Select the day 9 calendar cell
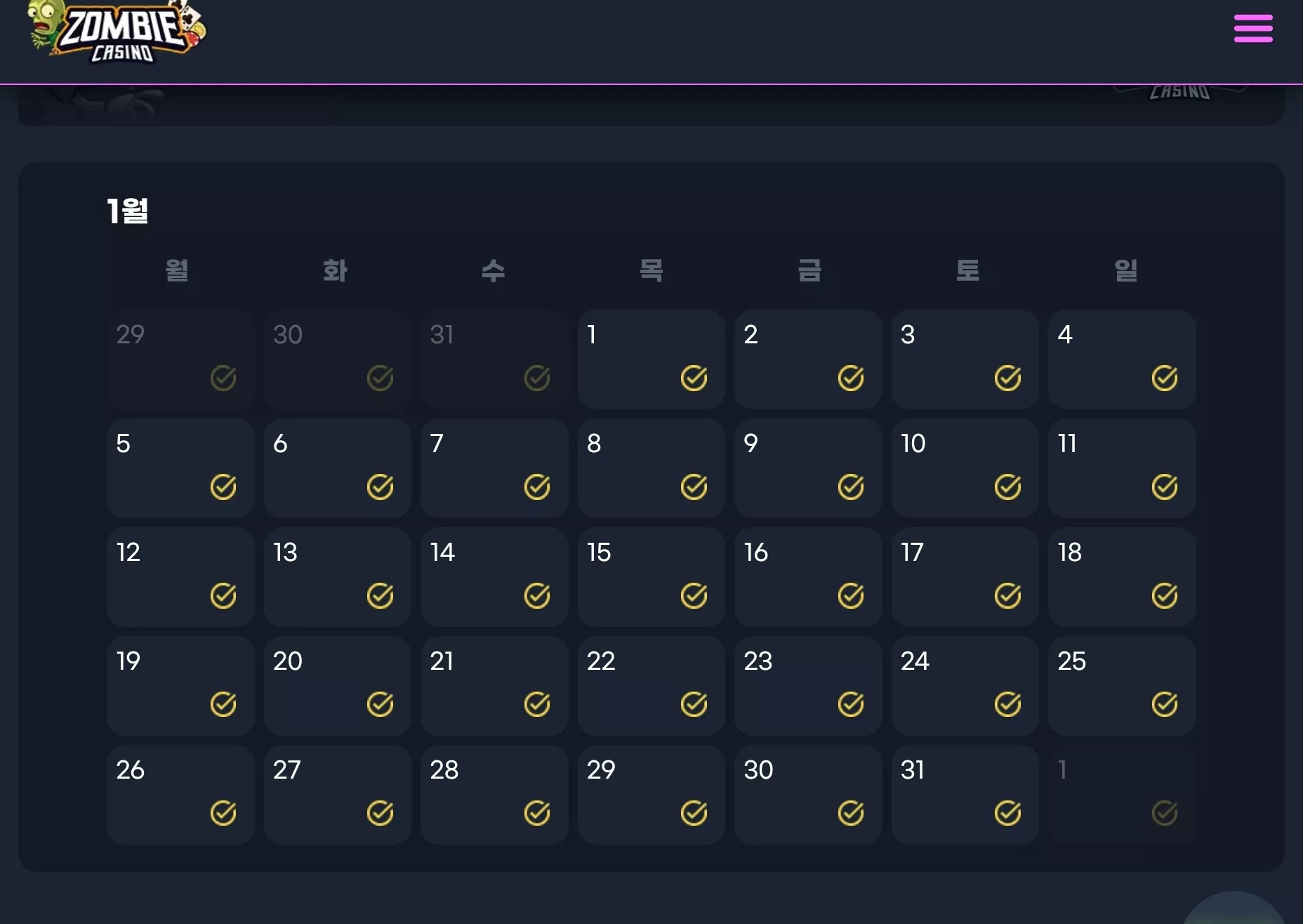Screen dimensions: 1303x924 [x=808, y=468]
